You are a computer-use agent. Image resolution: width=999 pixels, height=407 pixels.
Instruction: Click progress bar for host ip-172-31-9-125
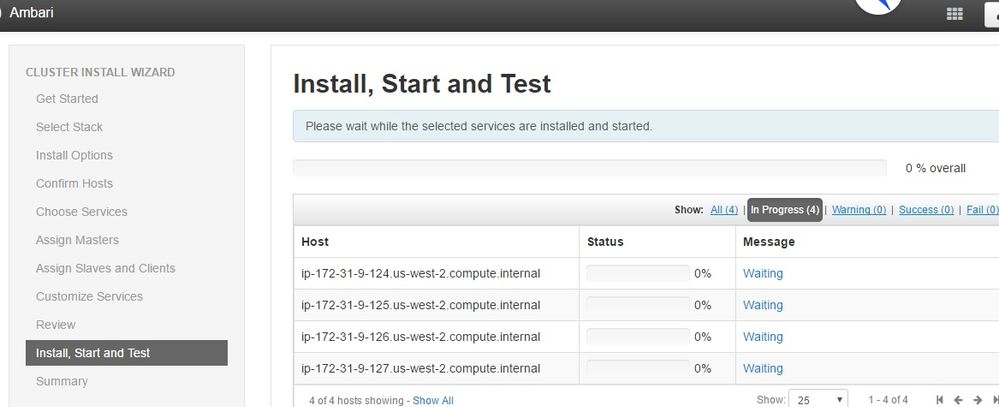(637, 305)
